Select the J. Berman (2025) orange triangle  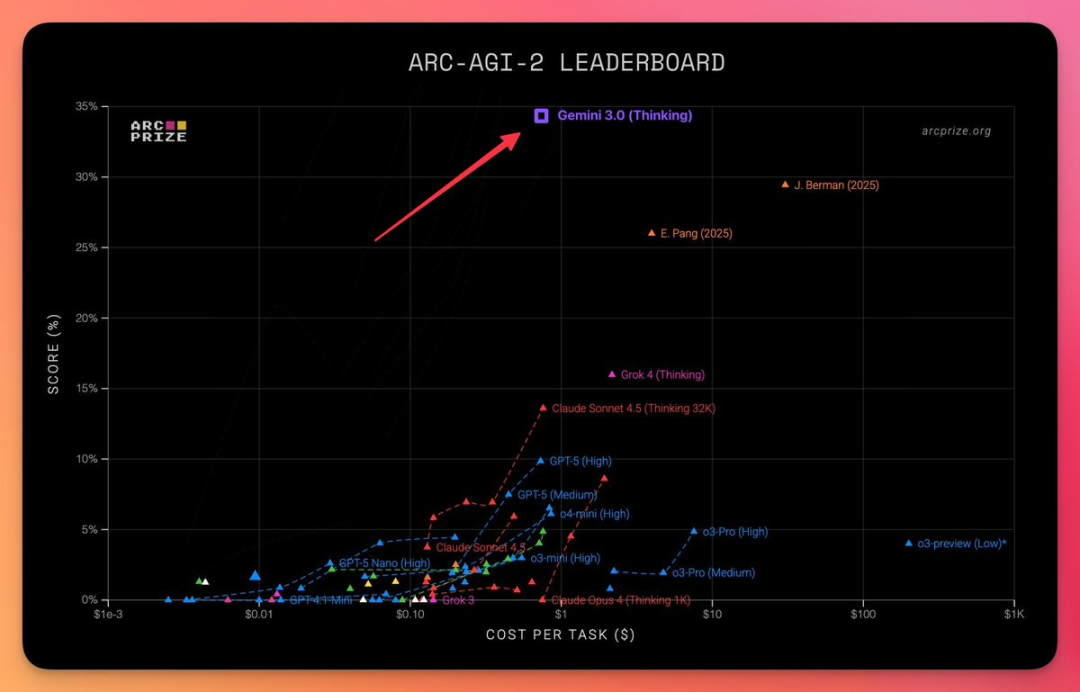coord(785,185)
